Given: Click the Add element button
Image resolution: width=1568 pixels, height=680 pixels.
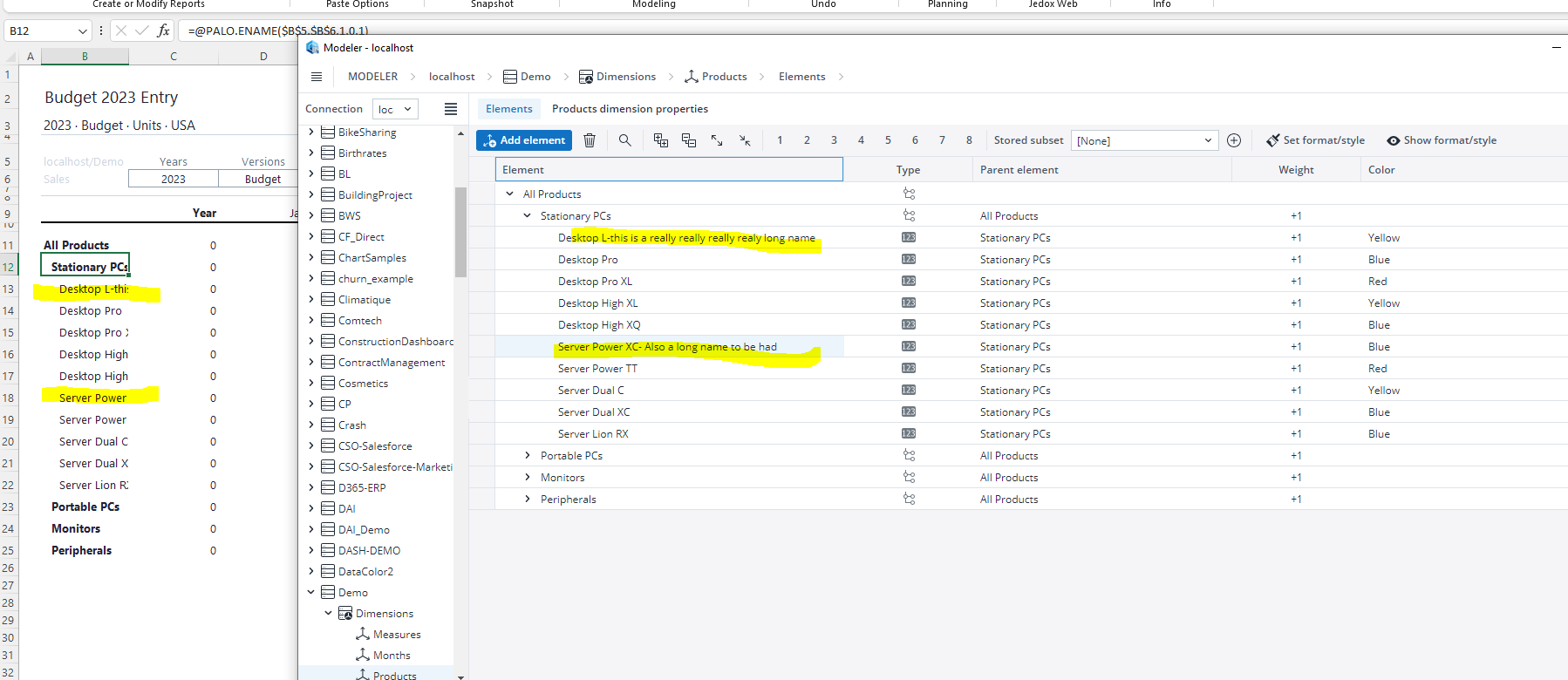Looking at the screenshot, I should pyautogui.click(x=524, y=140).
